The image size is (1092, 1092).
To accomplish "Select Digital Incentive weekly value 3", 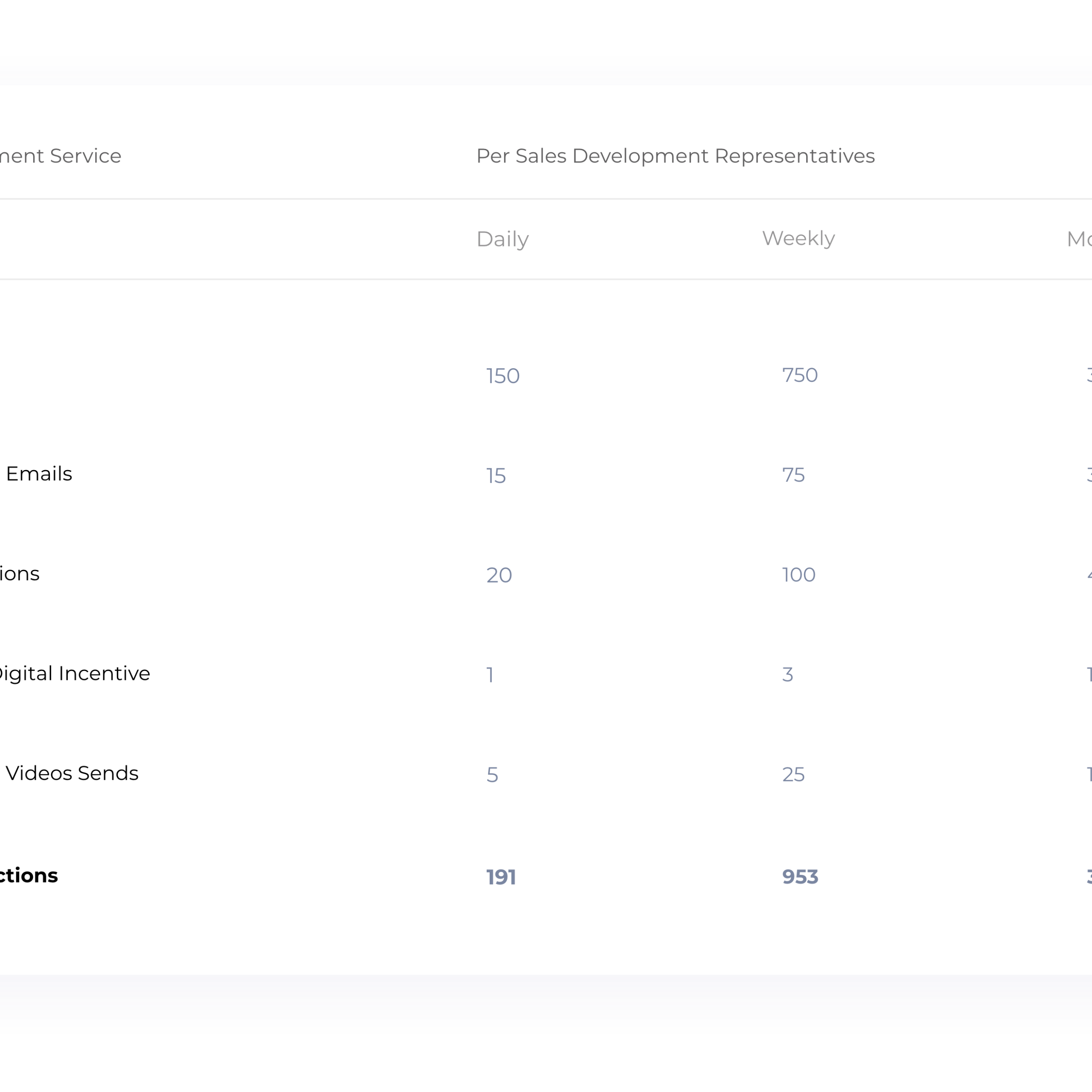I will click(x=787, y=674).
